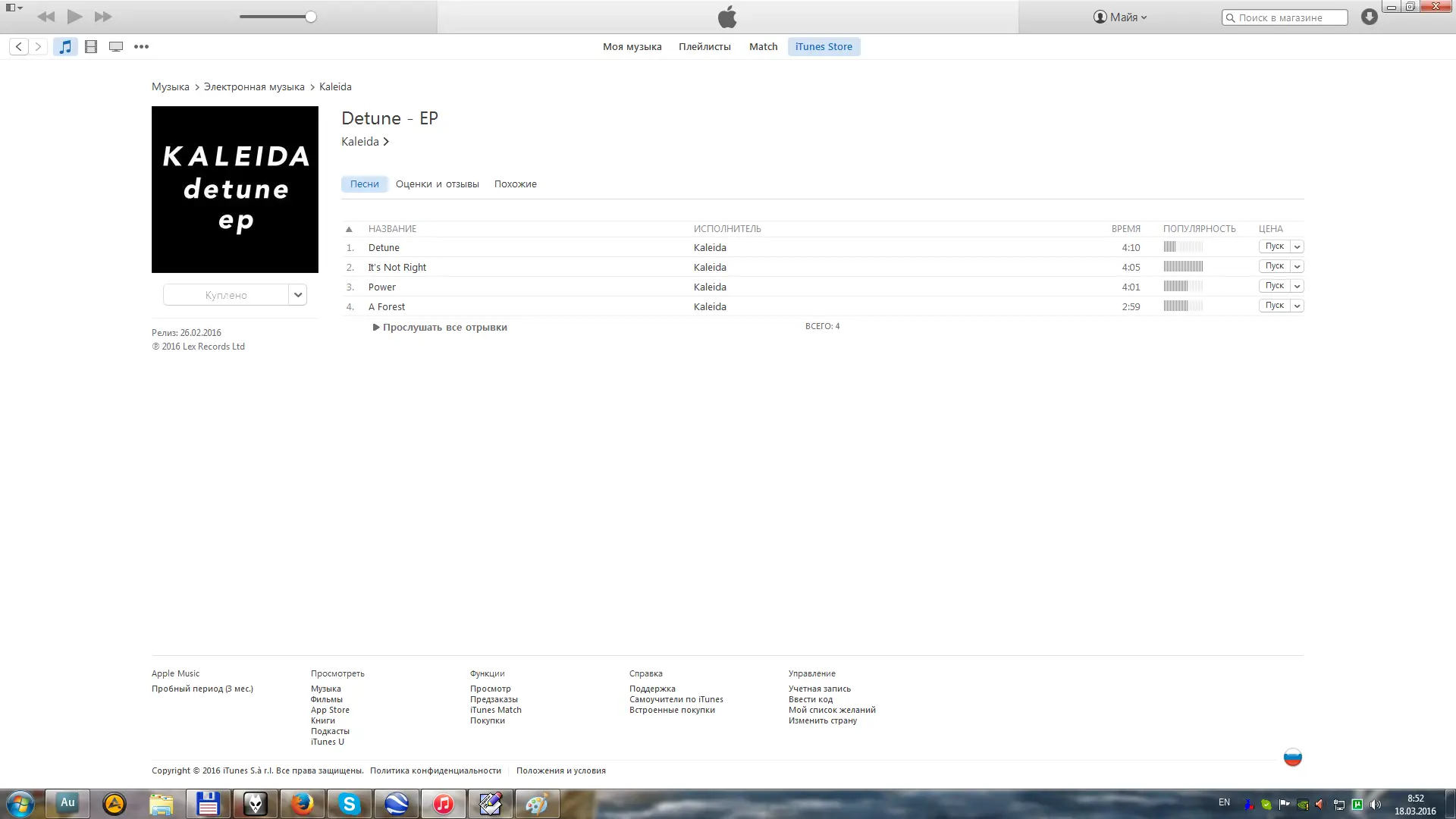Open dropdown next to Detune's Пуск
Image resolution: width=1456 pixels, height=819 pixels.
point(1298,246)
